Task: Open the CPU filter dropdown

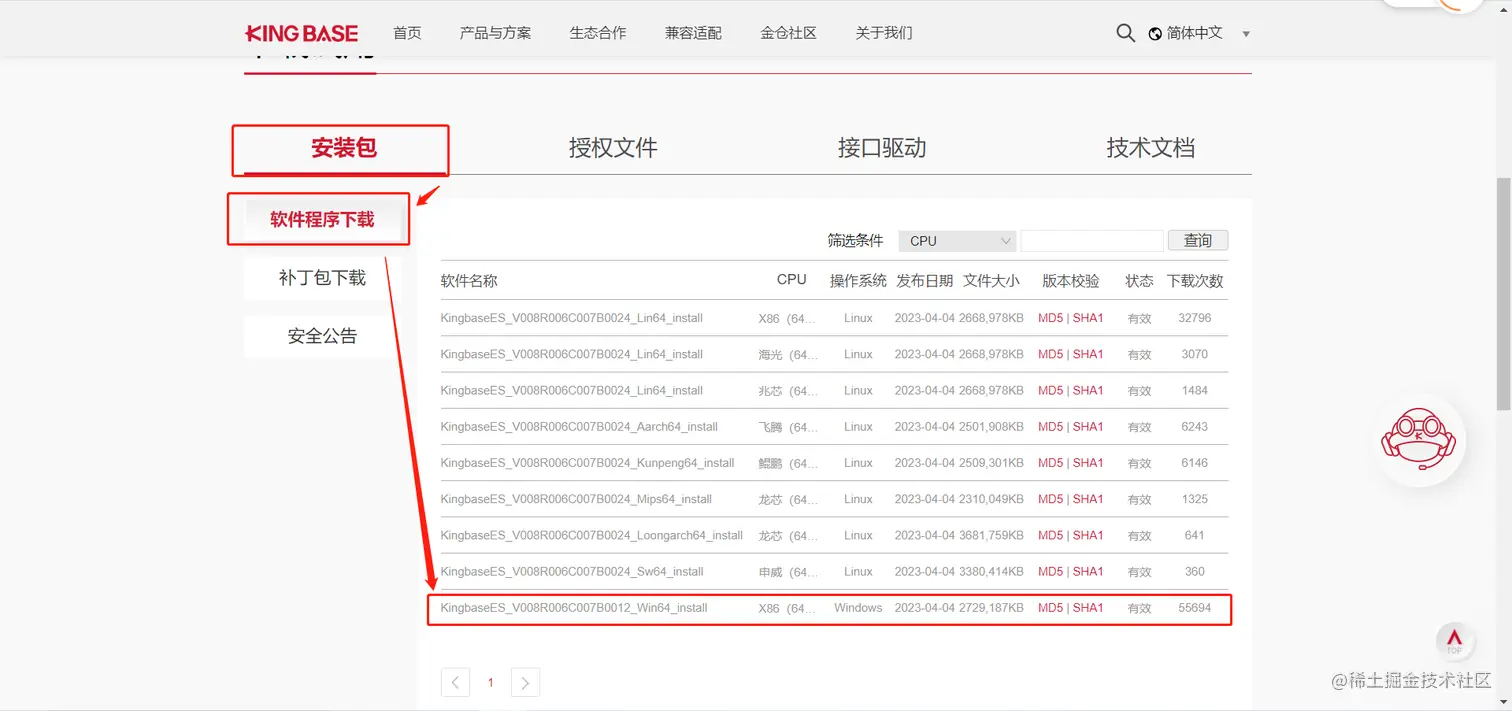Action: pyautogui.click(x=957, y=241)
